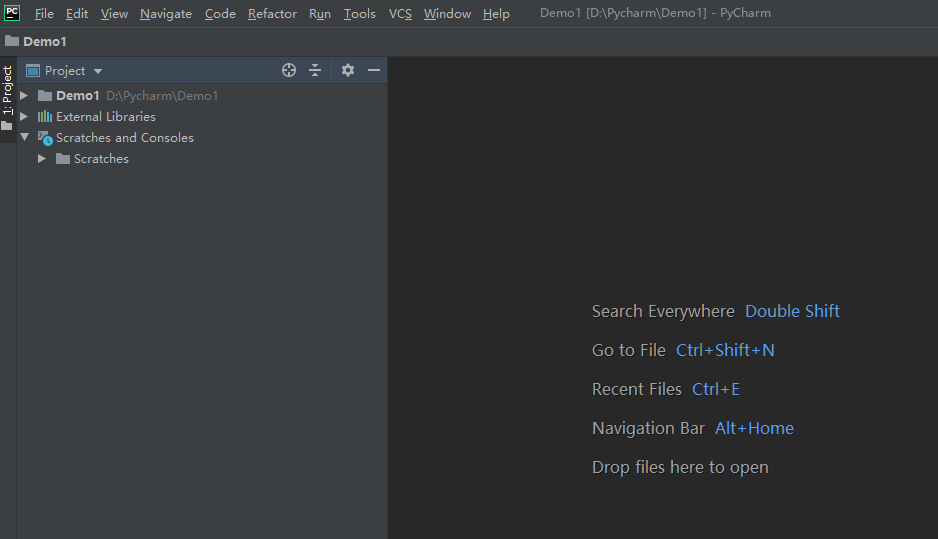Image resolution: width=938 pixels, height=539 pixels.
Task: Select the External Libraries tree row
Action: coord(202,117)
